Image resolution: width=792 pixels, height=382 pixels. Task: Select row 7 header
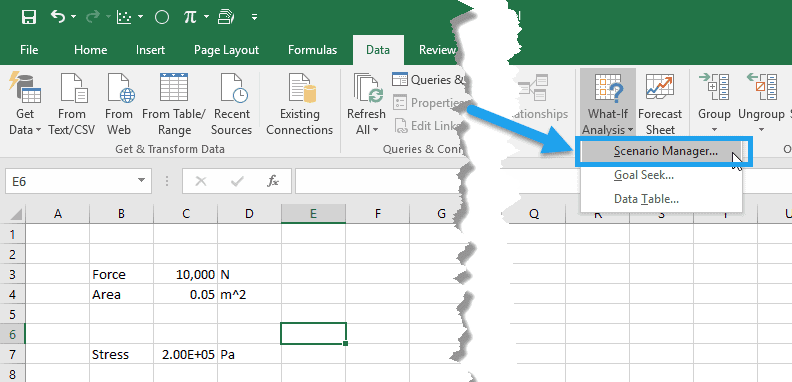tap(13, 355)
